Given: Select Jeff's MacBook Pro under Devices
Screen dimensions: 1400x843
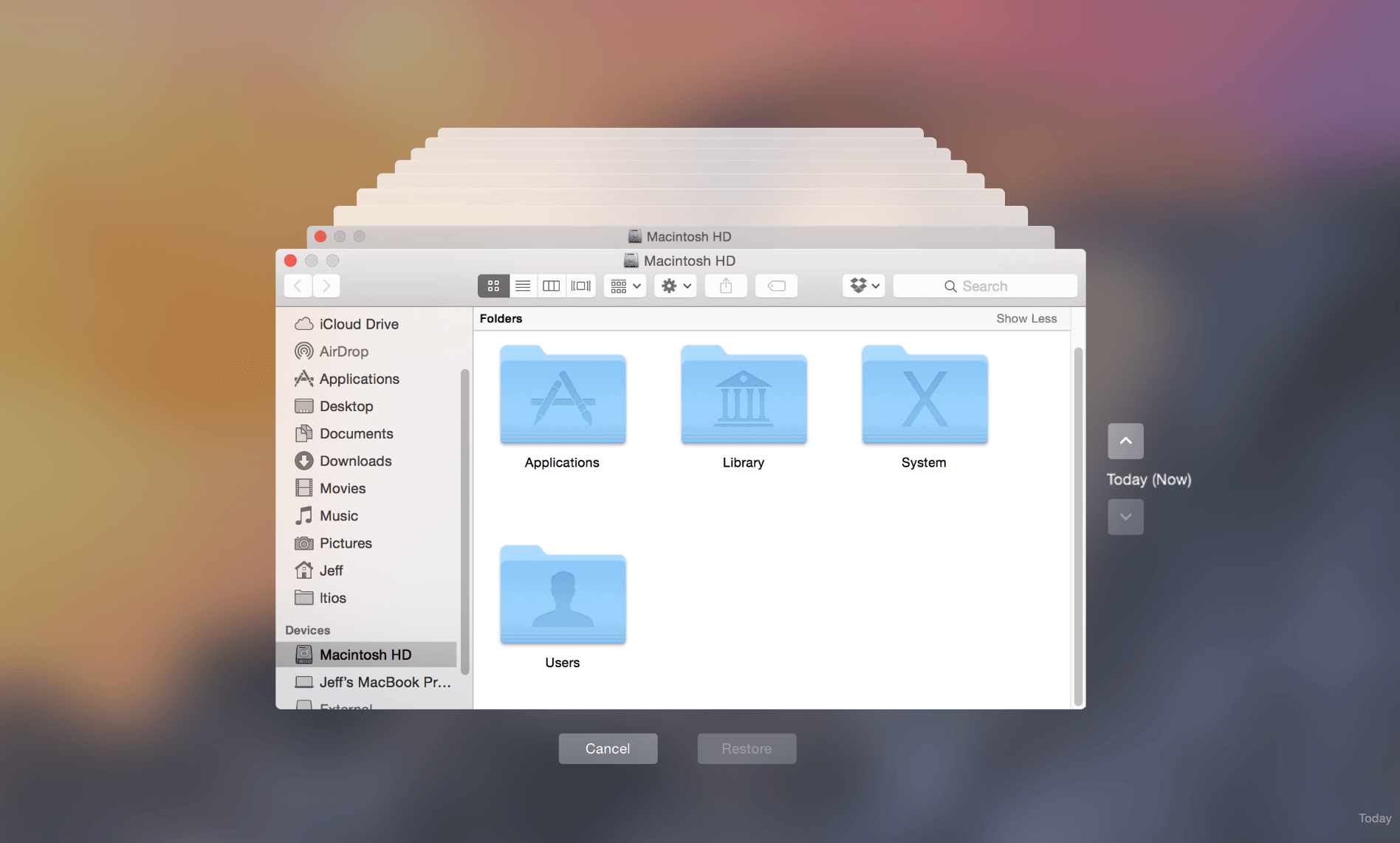Looking at the screenshot, I should point(381,682).
